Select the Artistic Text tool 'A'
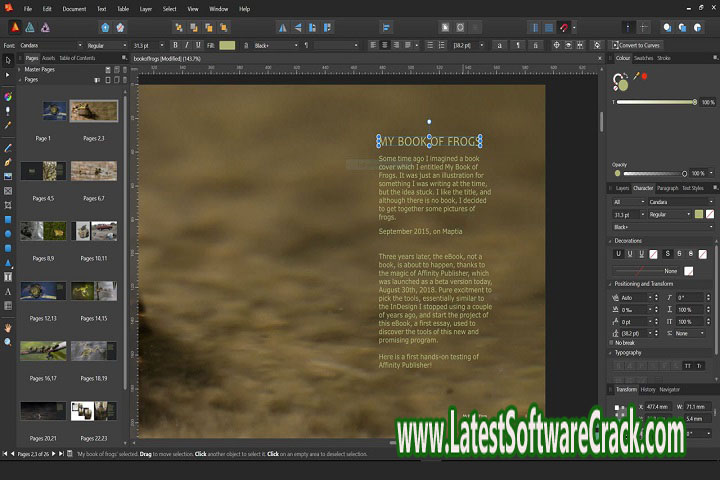This screenshot has width=720, height=480. click(x=8, y=292)
